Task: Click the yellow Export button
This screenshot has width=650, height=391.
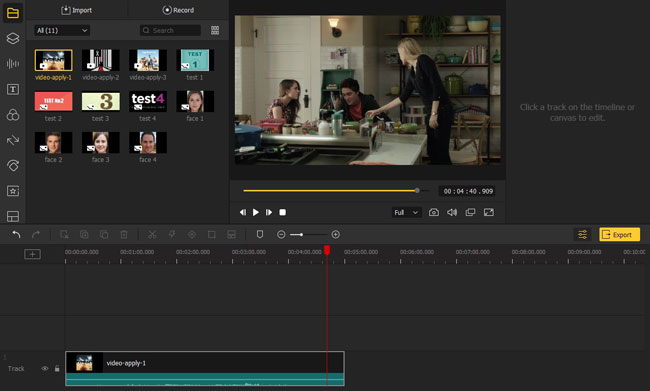Action: 619,235
